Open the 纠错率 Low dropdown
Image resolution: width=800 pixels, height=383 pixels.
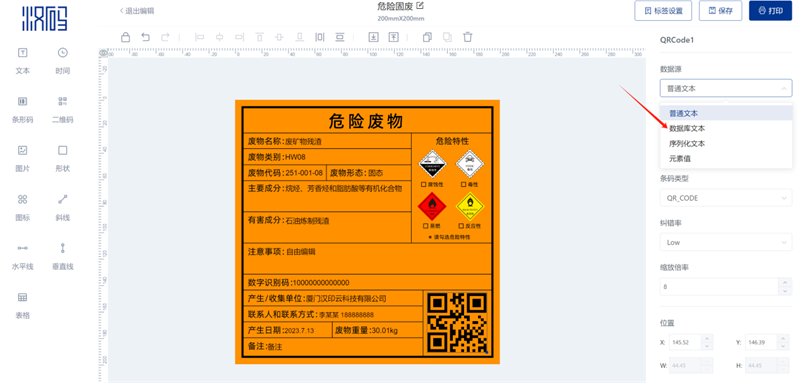pos(726,242)
